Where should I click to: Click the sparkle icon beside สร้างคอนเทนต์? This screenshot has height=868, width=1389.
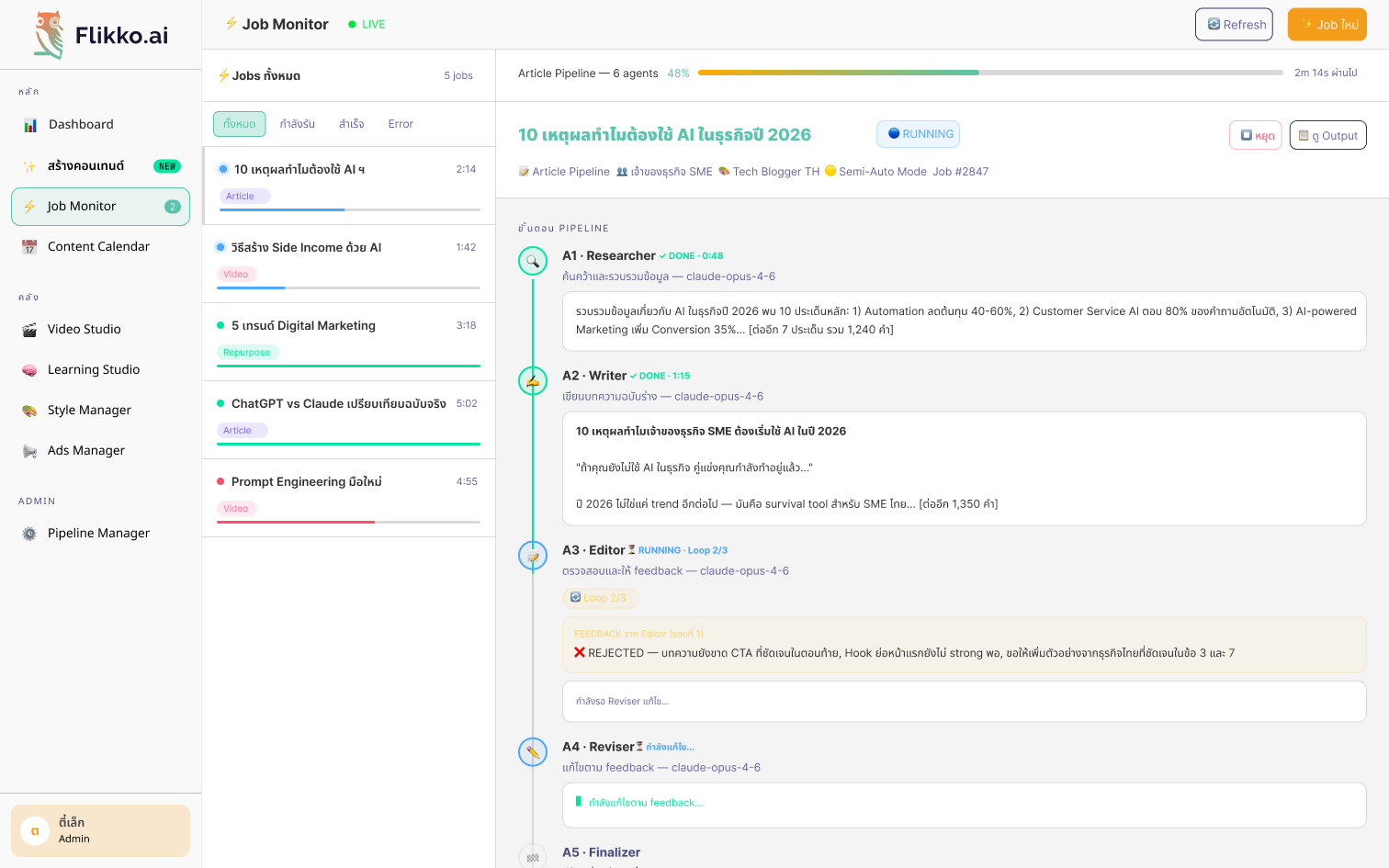29,166
